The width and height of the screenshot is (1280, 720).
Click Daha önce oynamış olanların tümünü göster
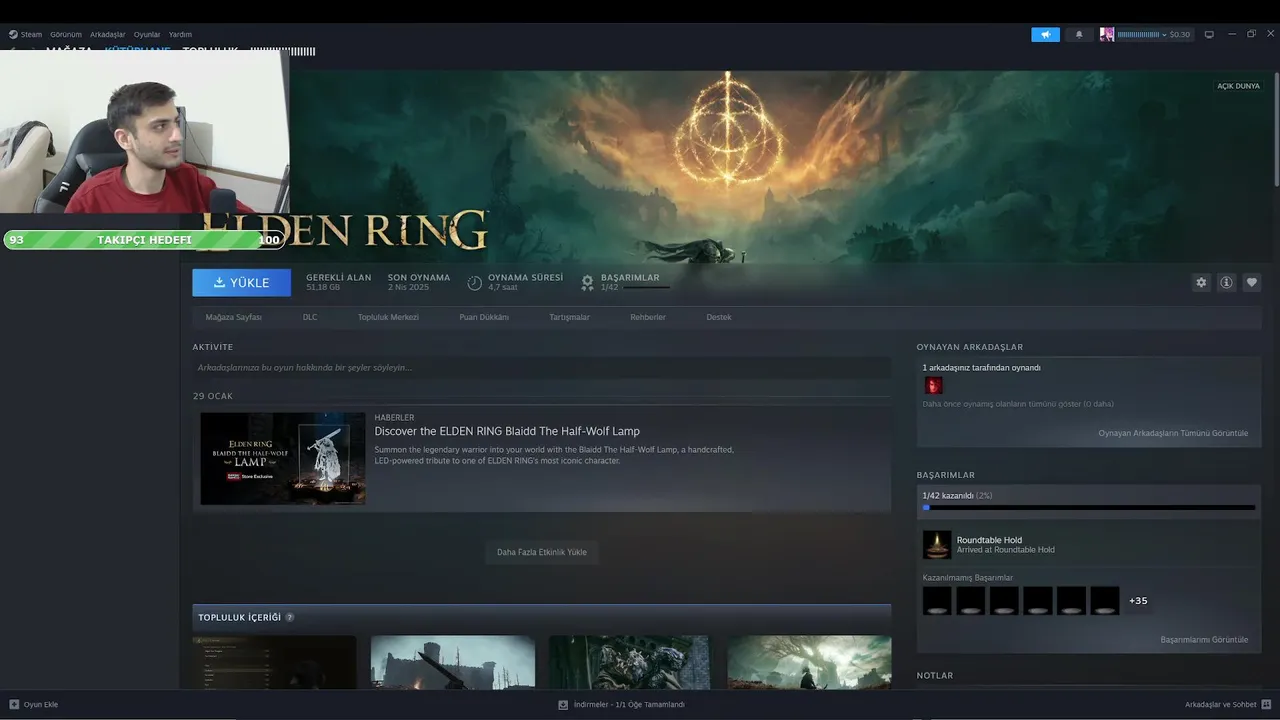(1018, 404)
